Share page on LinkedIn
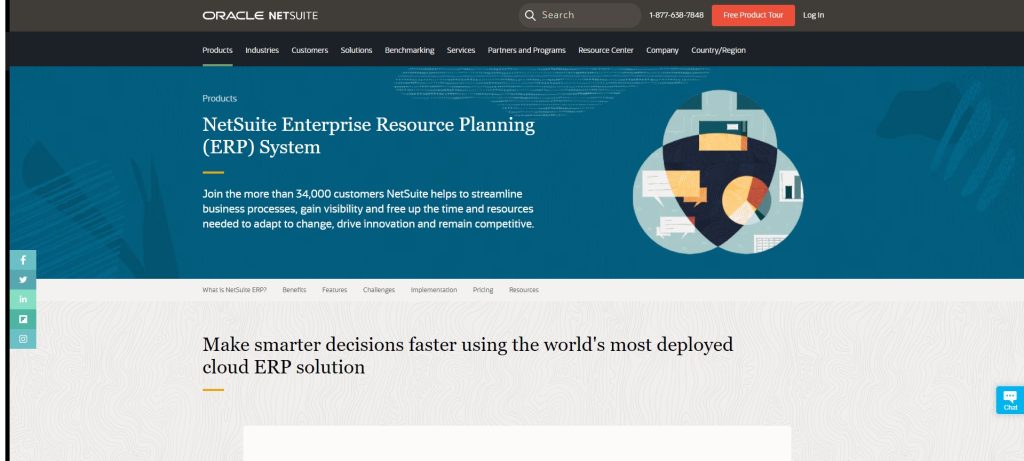The width and height of the screenshot is (1024, 461). coord(23,299)
